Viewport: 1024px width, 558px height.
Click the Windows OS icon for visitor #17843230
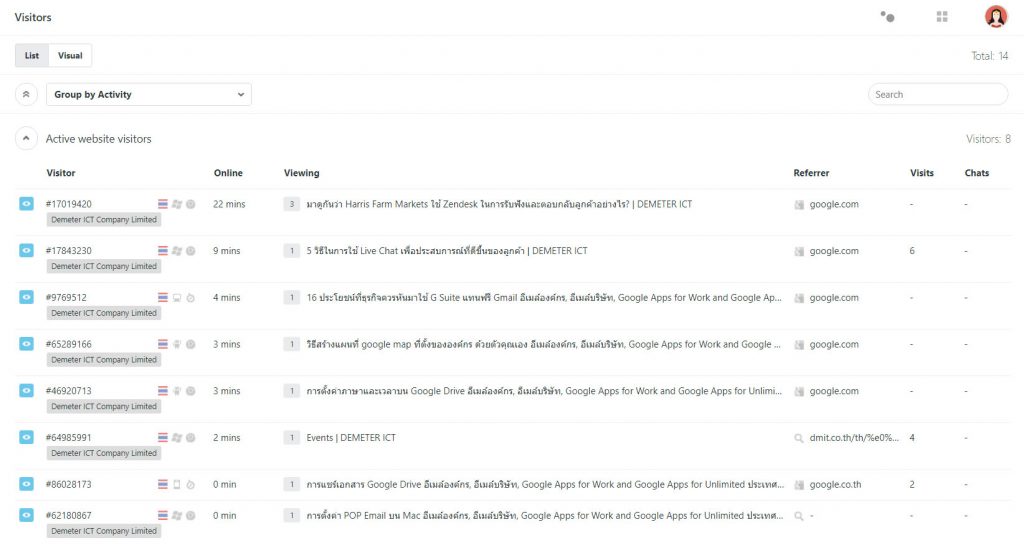[176, 251]
